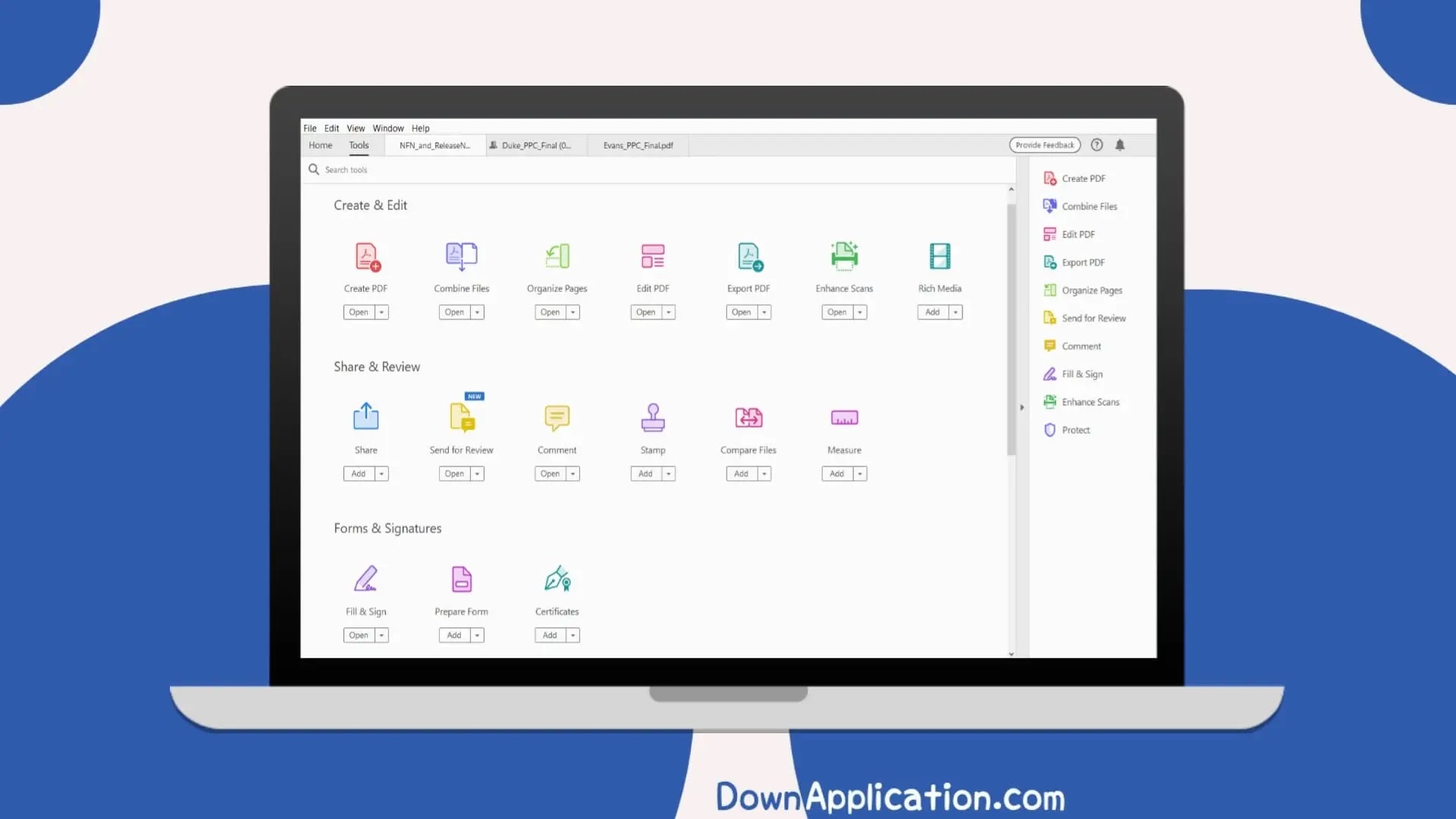Open the dropdown arrow under Organize Pages
This screenshot has height=819, width=1456.
(x=573, y=312)
